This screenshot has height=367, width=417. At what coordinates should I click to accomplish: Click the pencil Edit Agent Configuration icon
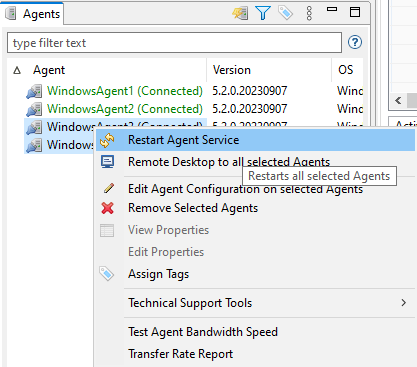point(109,188)
